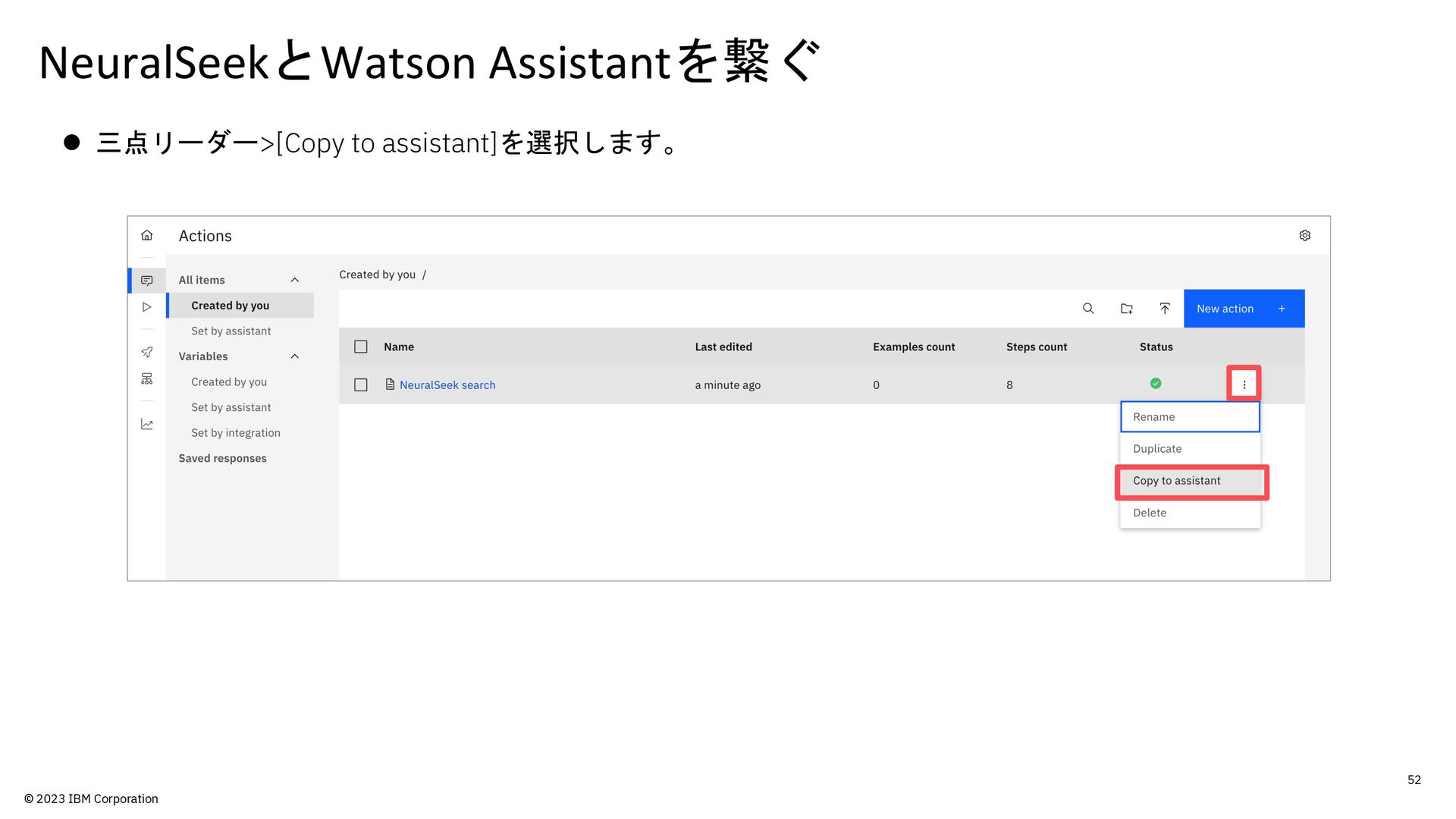Click Created by you breadcrumb
This screenshot has width=1456, height=819.
[x=377, y=275]
